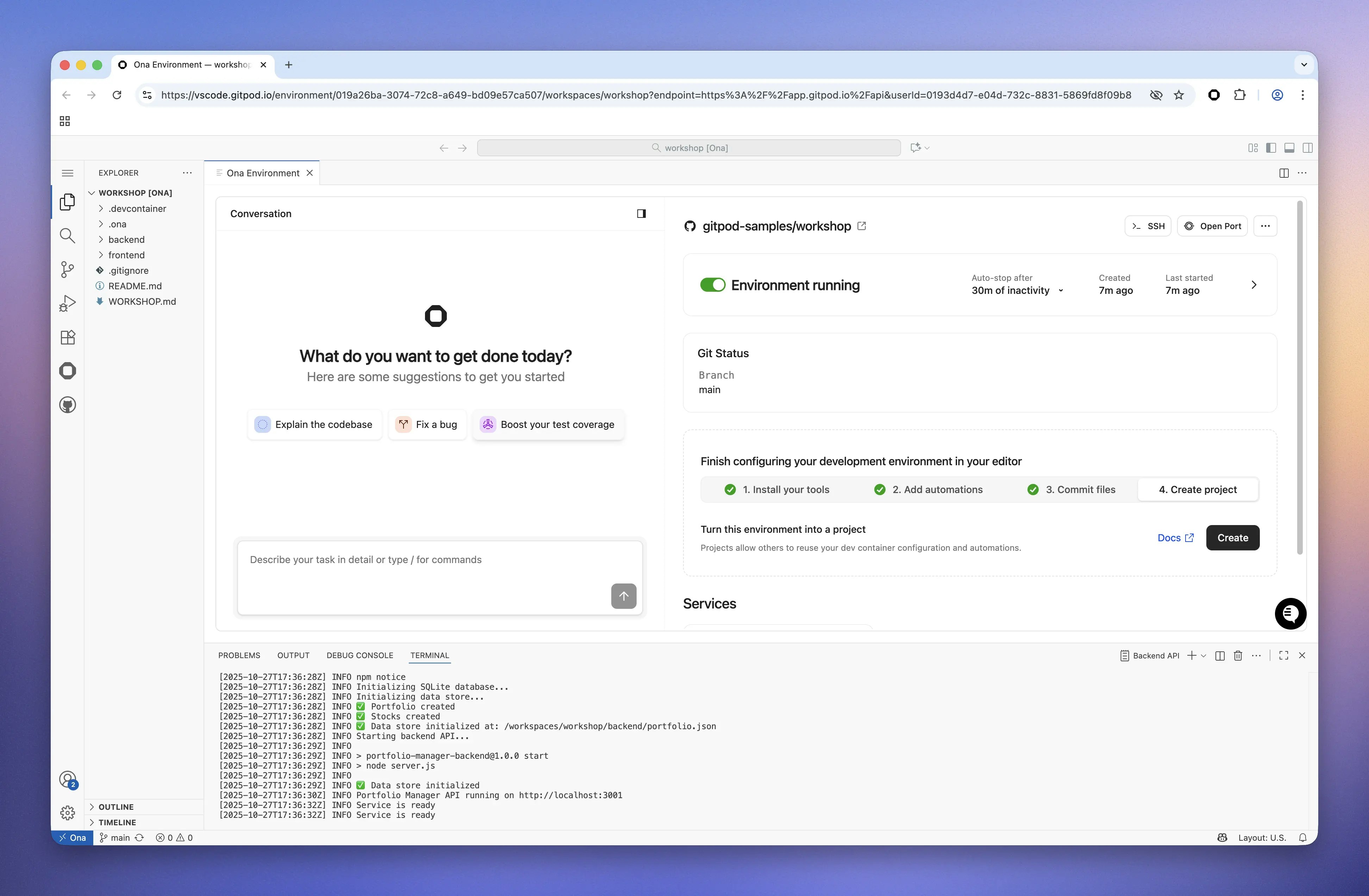Kill terminal with the trash icon
1369x896 pixels.
[x=1238, y=655]
